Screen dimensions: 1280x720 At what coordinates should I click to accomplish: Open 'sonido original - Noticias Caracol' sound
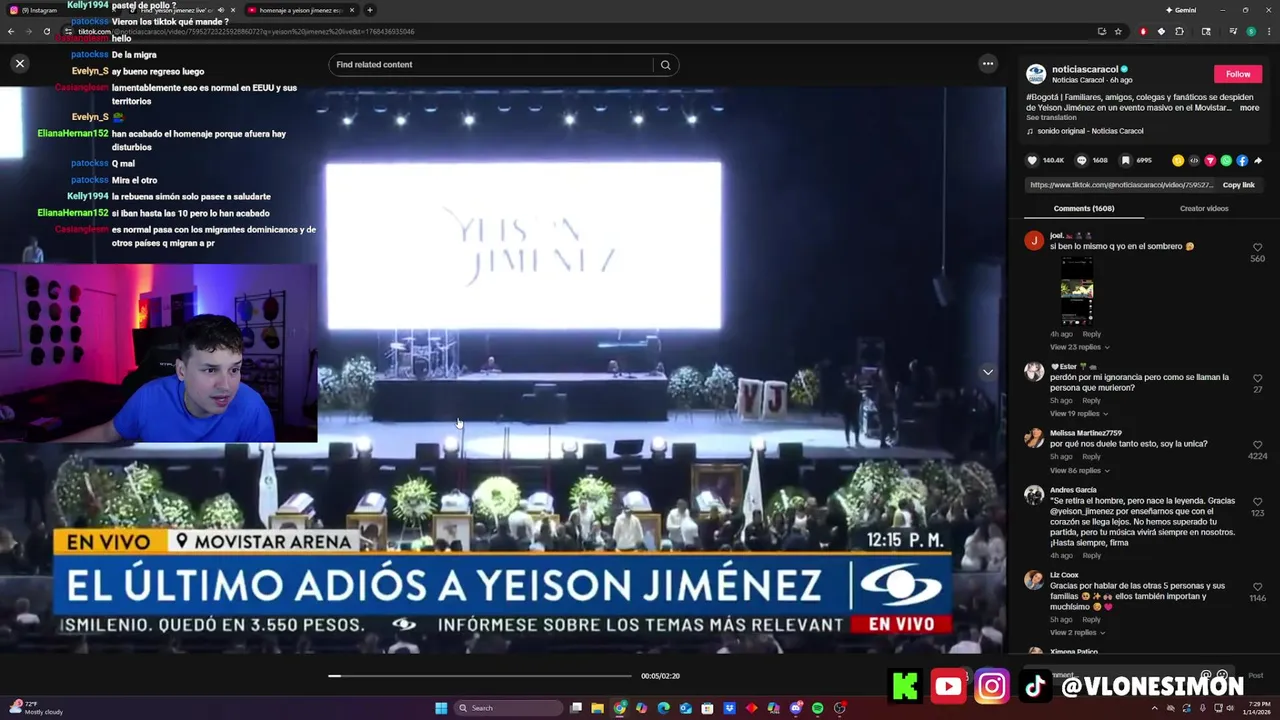pos(1090,131)
